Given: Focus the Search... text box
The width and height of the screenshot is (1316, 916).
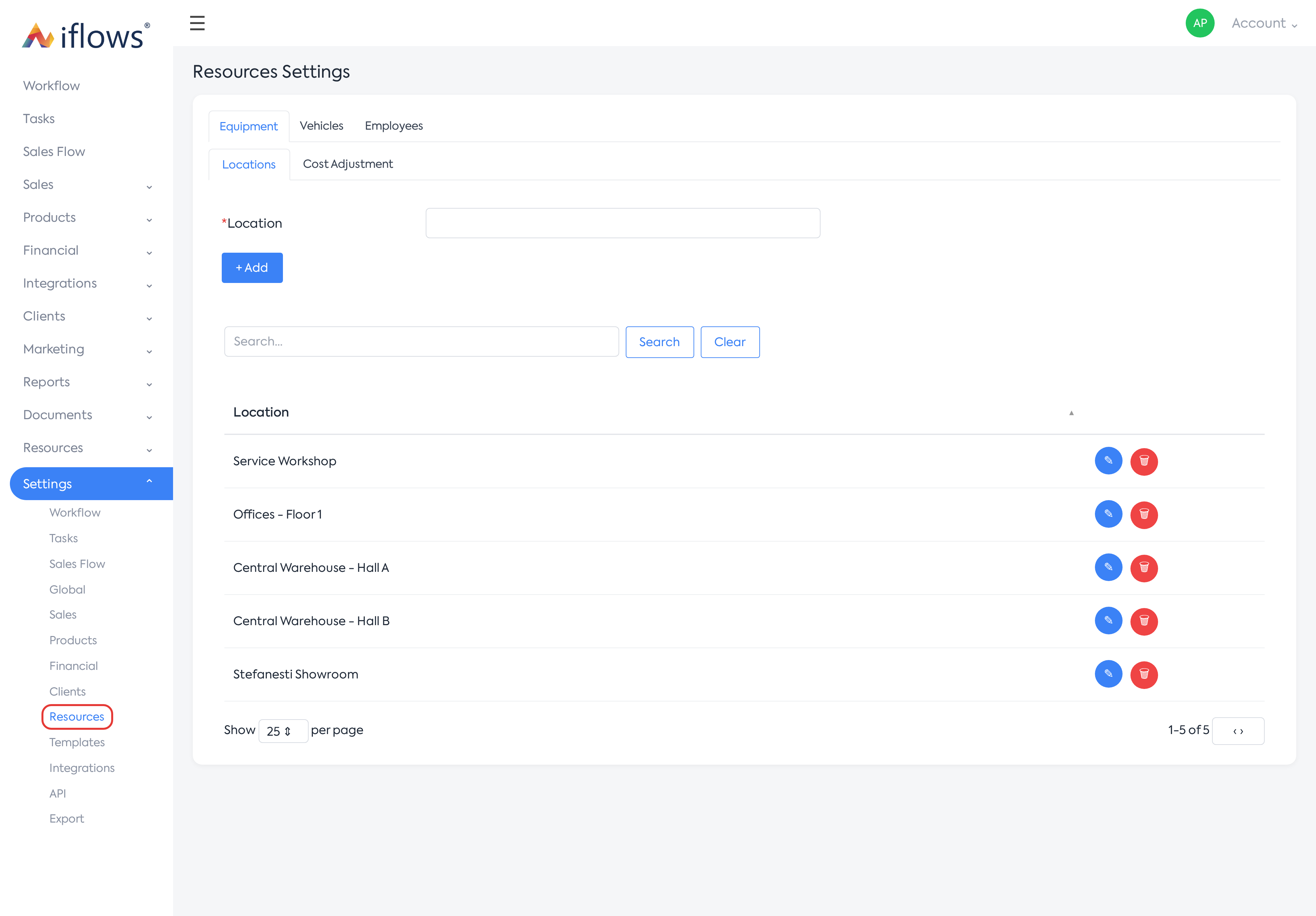Looking at the screenshot, I should pos(421,342).
